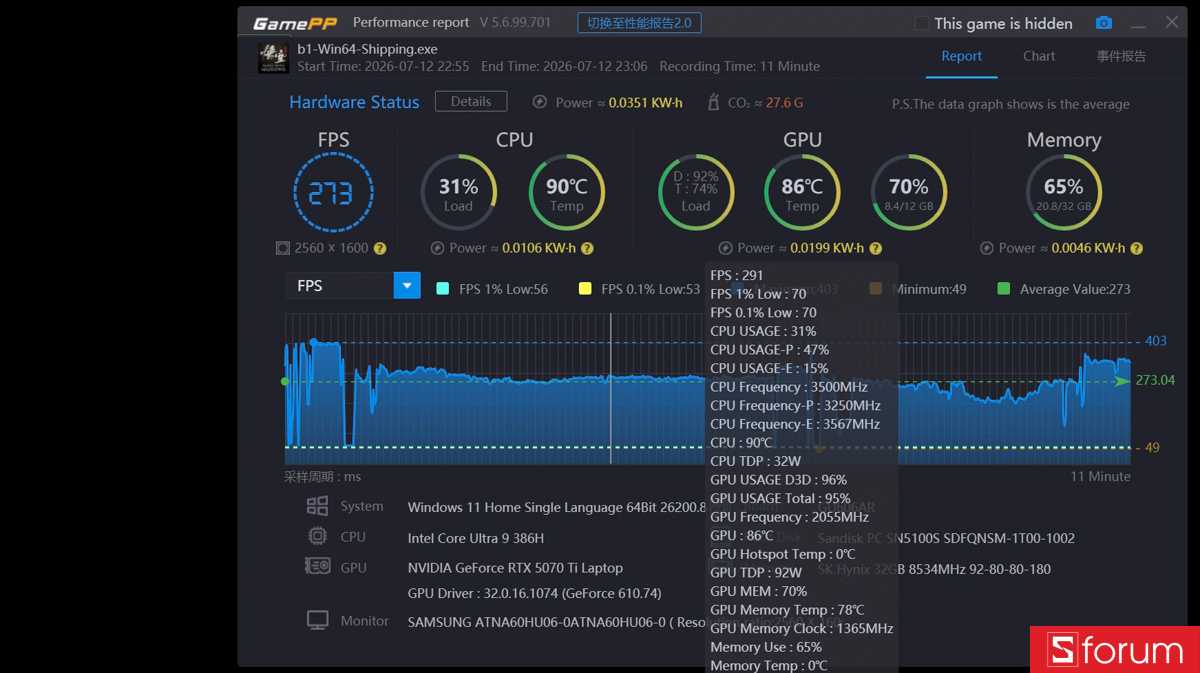Click the total Power icon next to 0.0351 KW·h
Viewport: 1200px width, 673px height.
pos(540,102)
